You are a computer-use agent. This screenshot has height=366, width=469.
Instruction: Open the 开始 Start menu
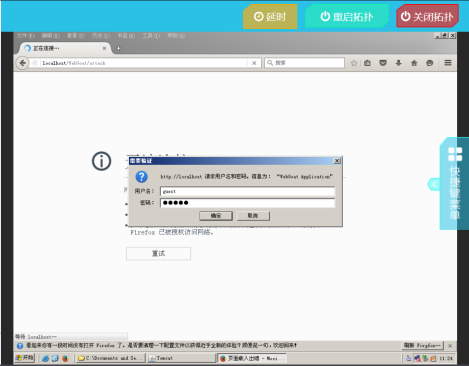pyautogui.click(x=24, y=358)
